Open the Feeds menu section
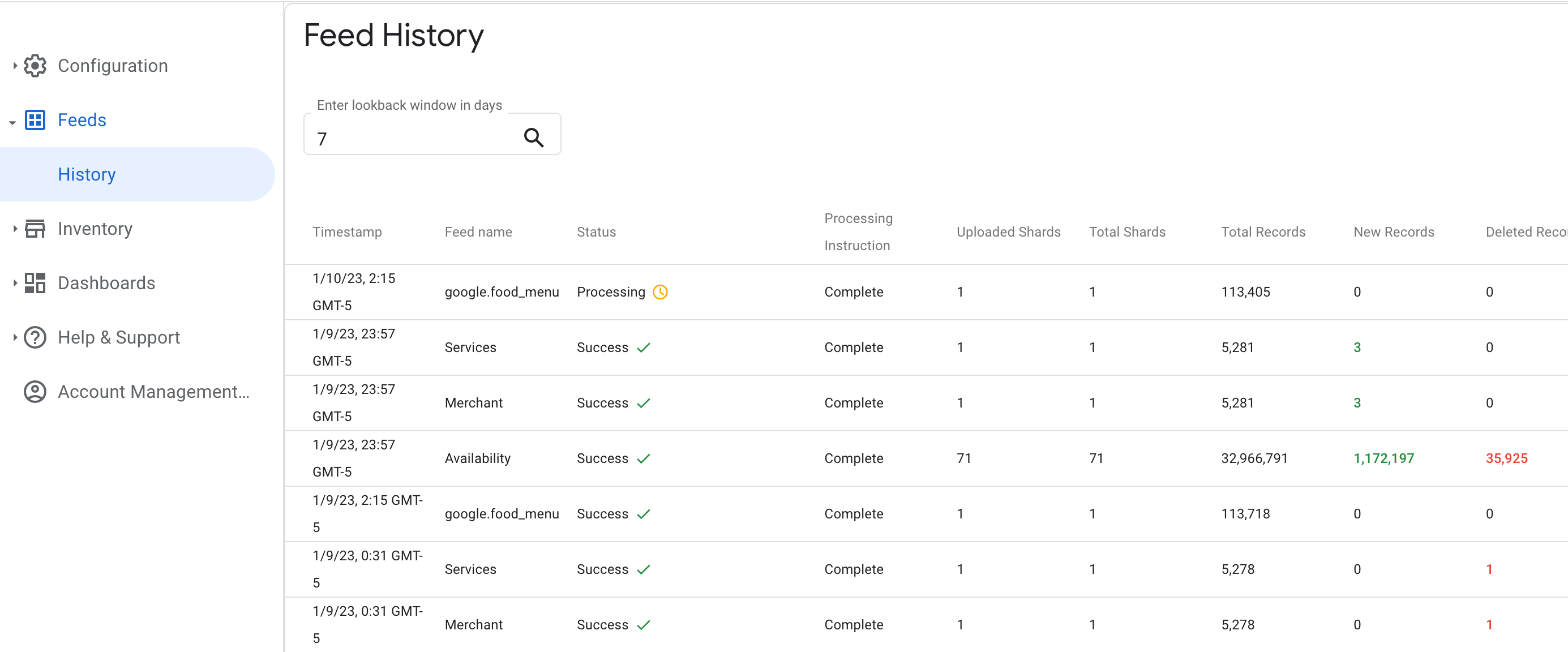1568x652 pixels. point(82,120)
